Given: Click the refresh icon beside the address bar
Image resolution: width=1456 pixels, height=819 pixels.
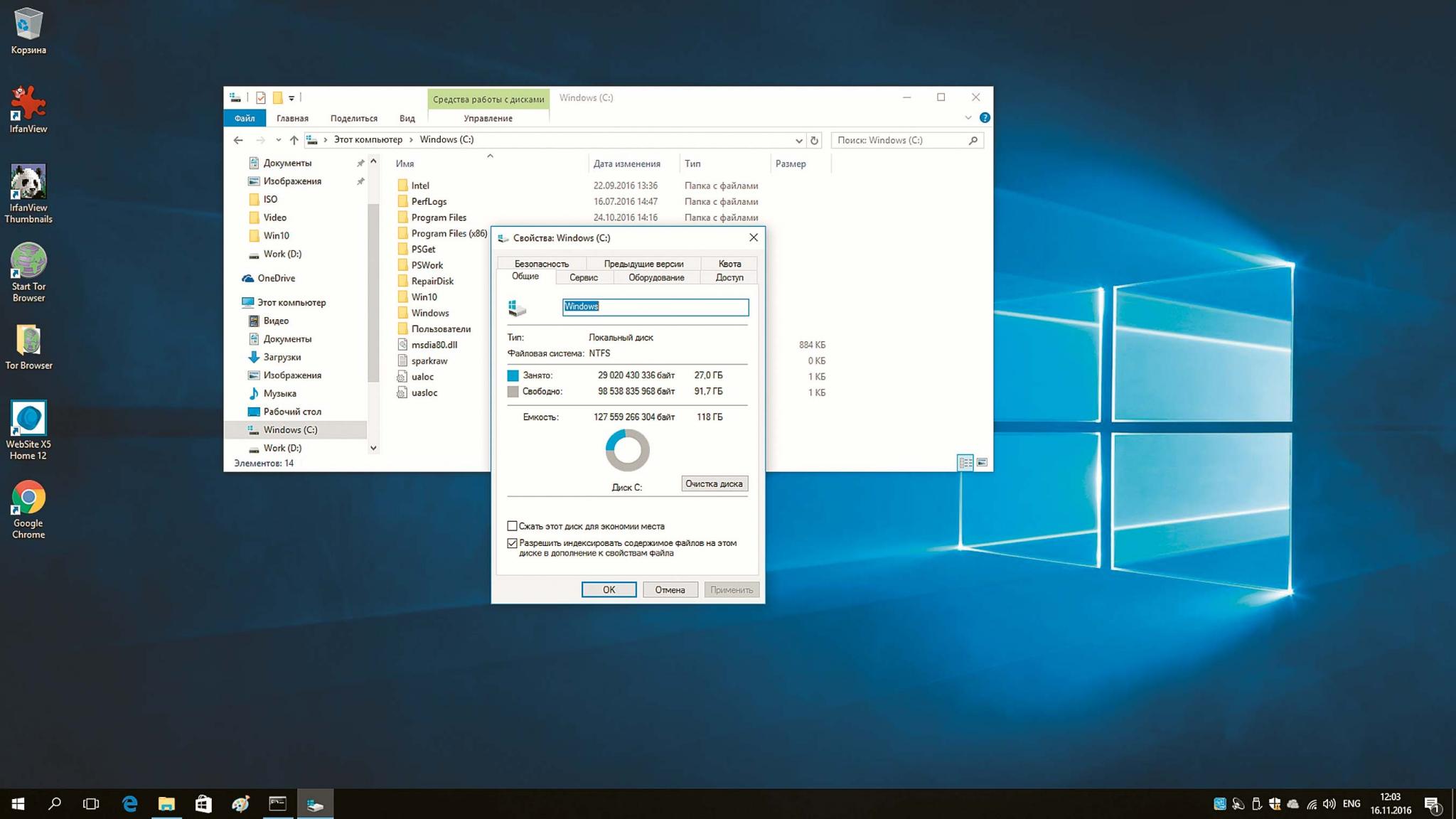Looking at the screenshot, I should click(x=815, y=140).
